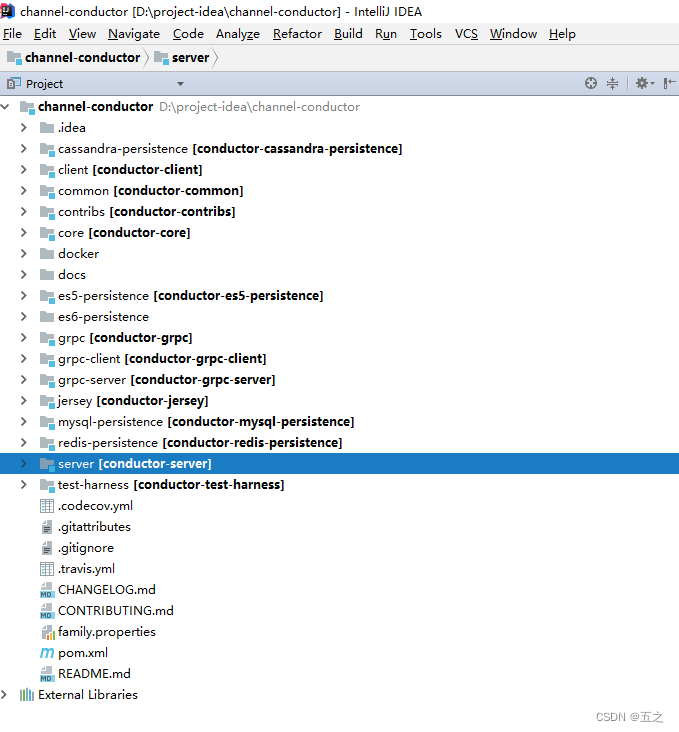Select redis-persistence [conductor-redis-persistence] row
679x732 pixels.
point(340,443)
